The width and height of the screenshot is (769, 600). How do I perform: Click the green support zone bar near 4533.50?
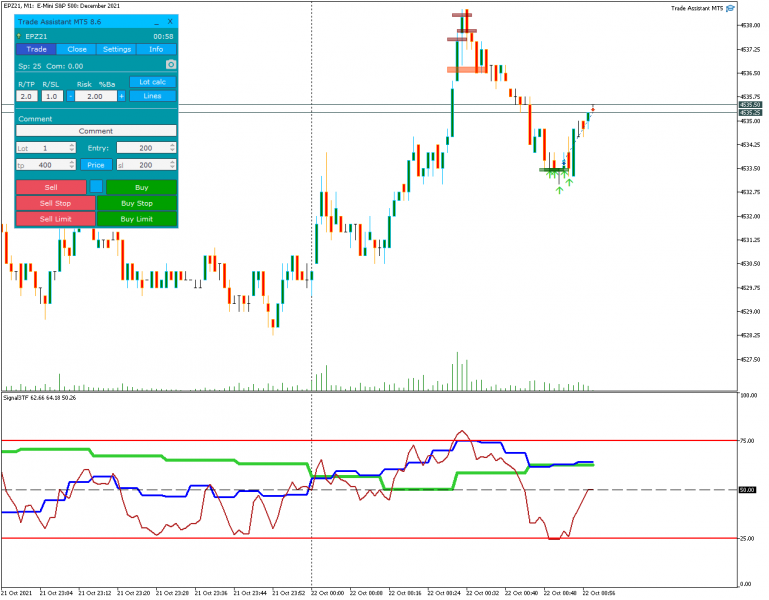pyautogui.click(x=553, y=170)
